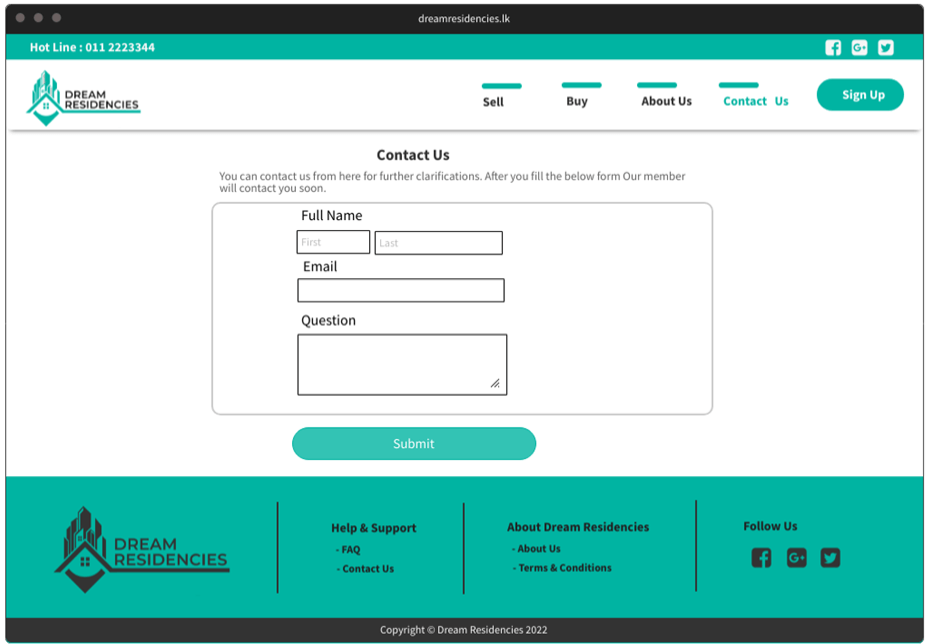Click the Sign Up button
This screenshot has height=644, width=929.
860,95
